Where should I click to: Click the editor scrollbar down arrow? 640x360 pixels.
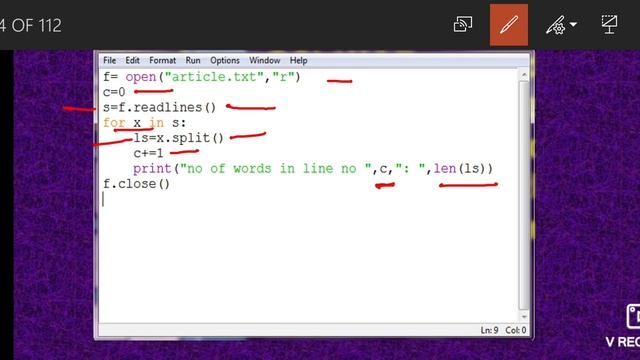(x=524, y=316)
